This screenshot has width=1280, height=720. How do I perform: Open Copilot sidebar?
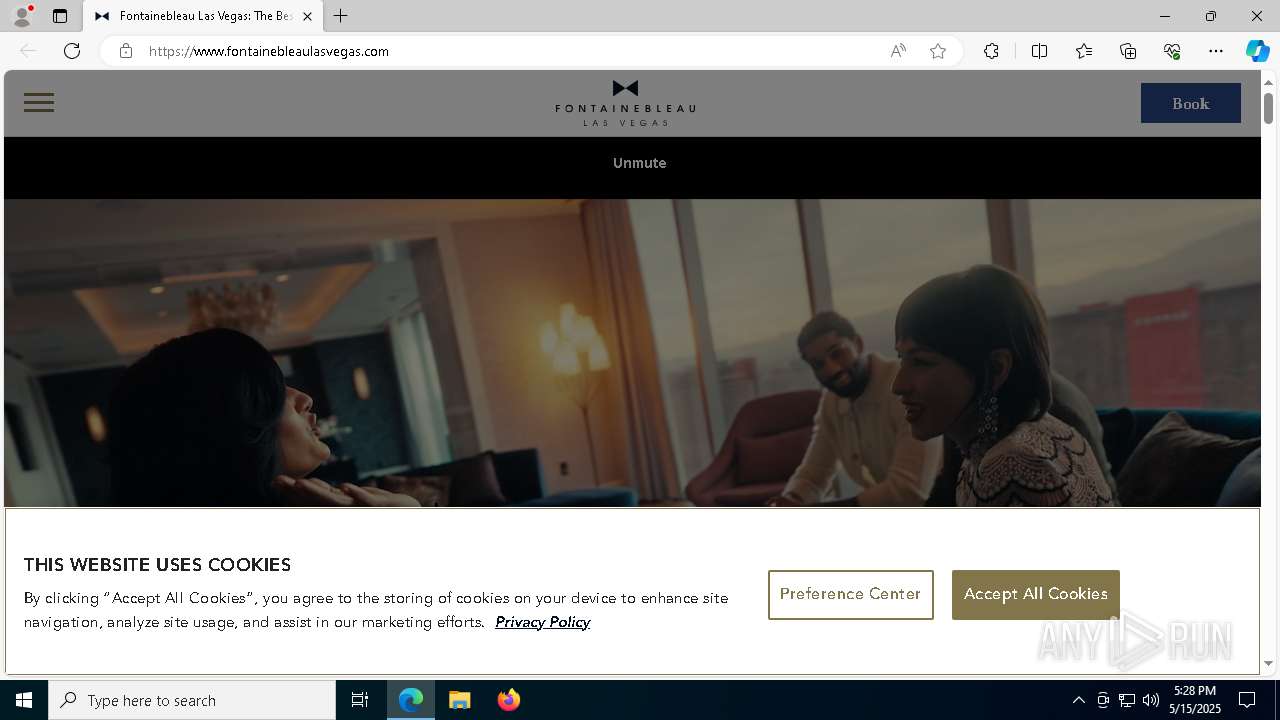[x=1257, y=51]
